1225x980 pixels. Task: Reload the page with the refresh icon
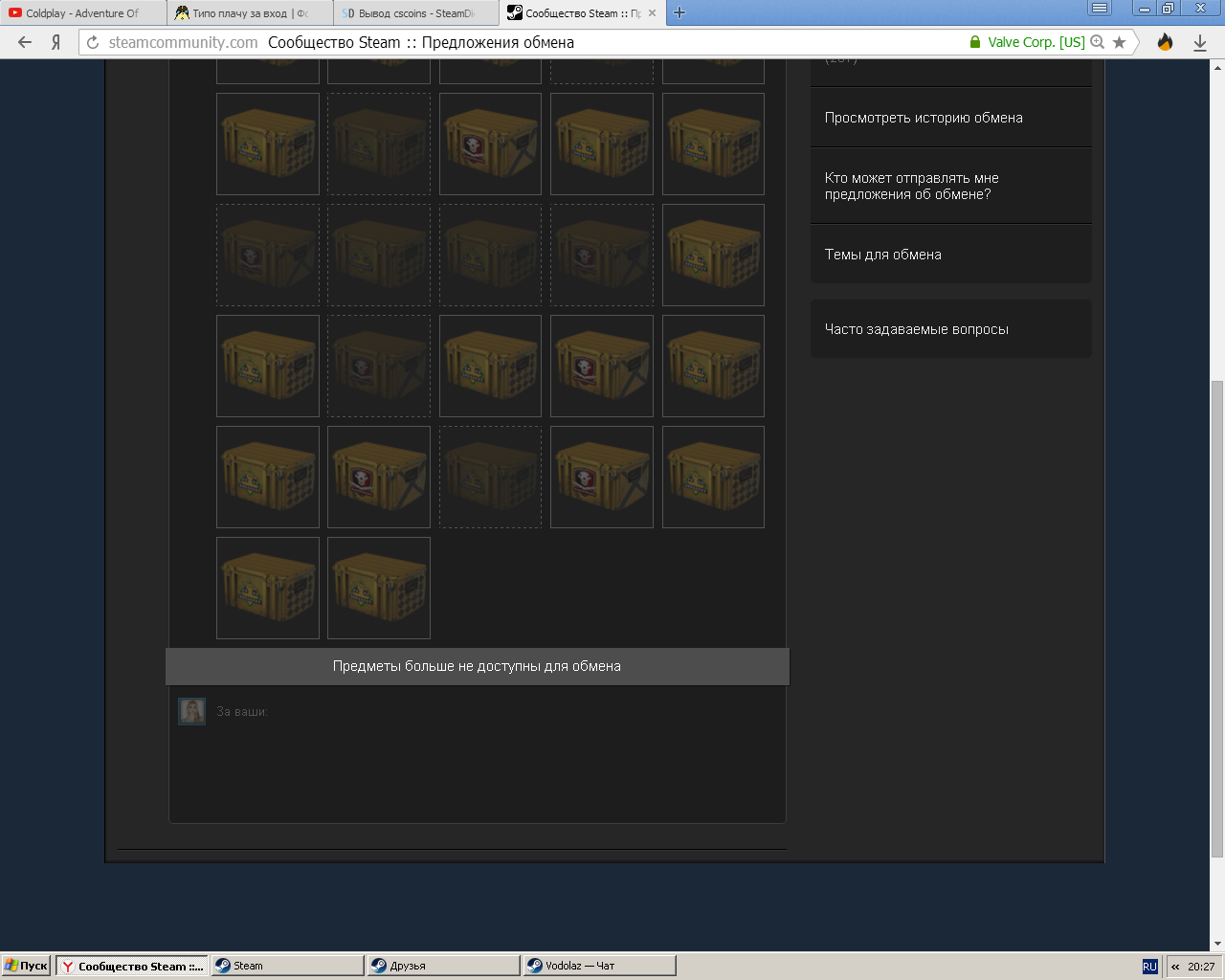93,42
